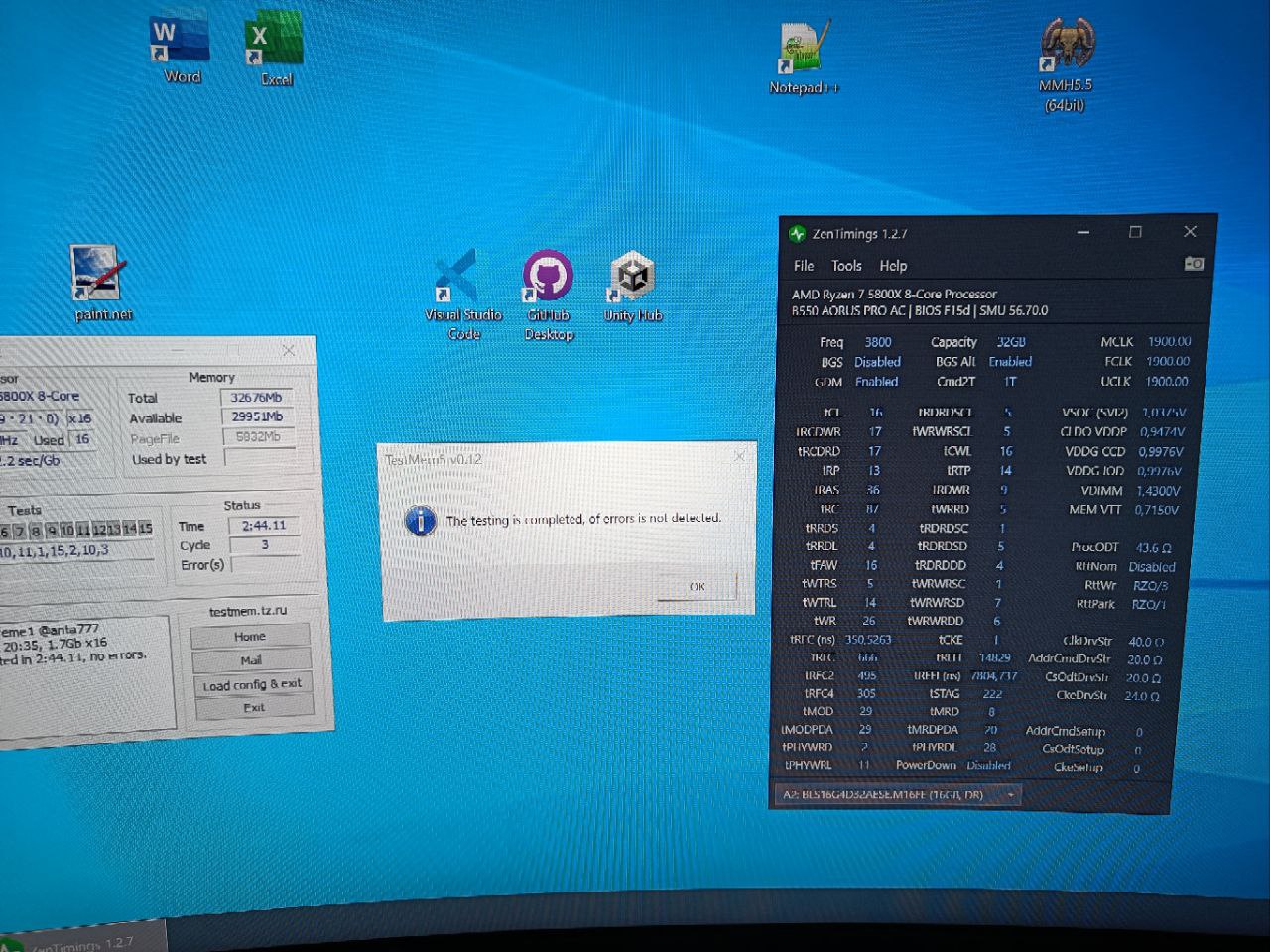Open Visual Studio Code desktop shortcut
Image resolution: width=1270 pixels, height=952 pixels.
point(463,295)
